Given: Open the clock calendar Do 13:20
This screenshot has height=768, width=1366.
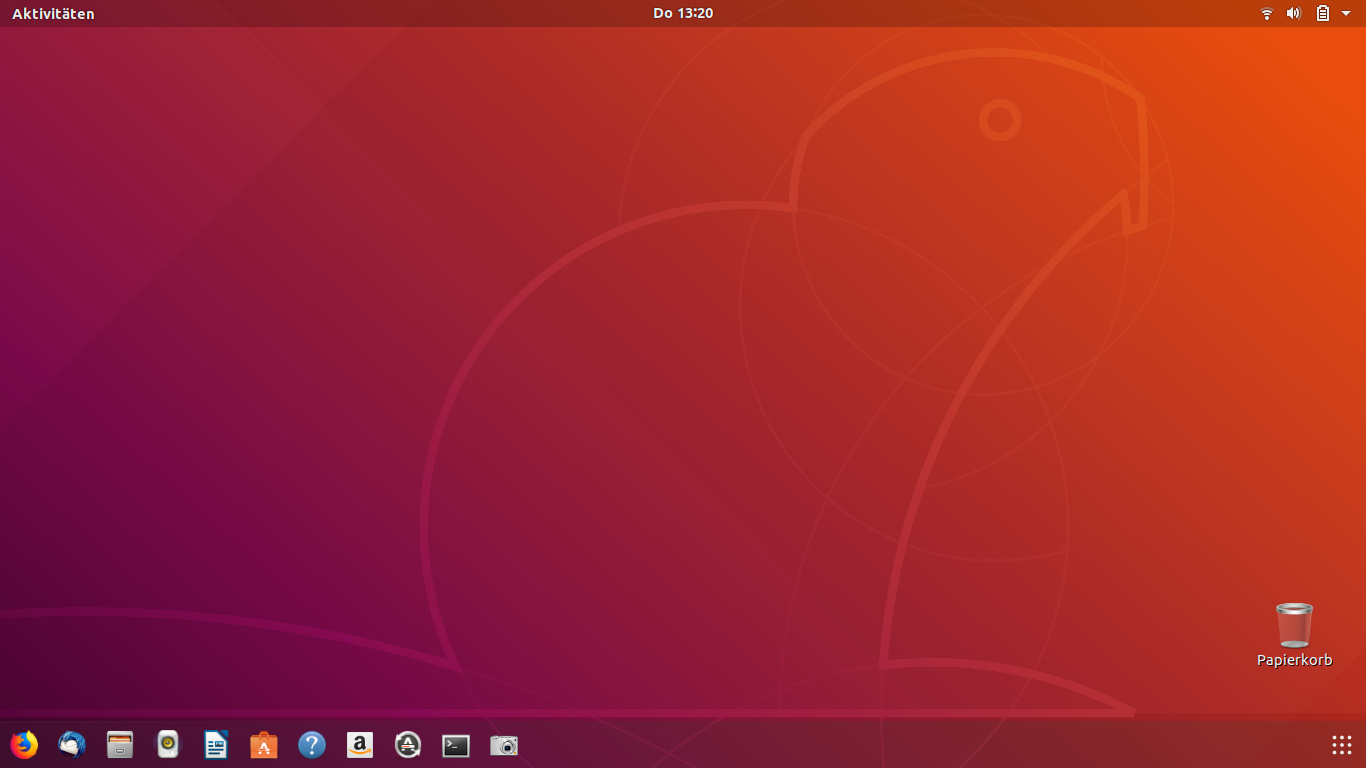Looking at the screenshot, I should (x=683, y=13).
